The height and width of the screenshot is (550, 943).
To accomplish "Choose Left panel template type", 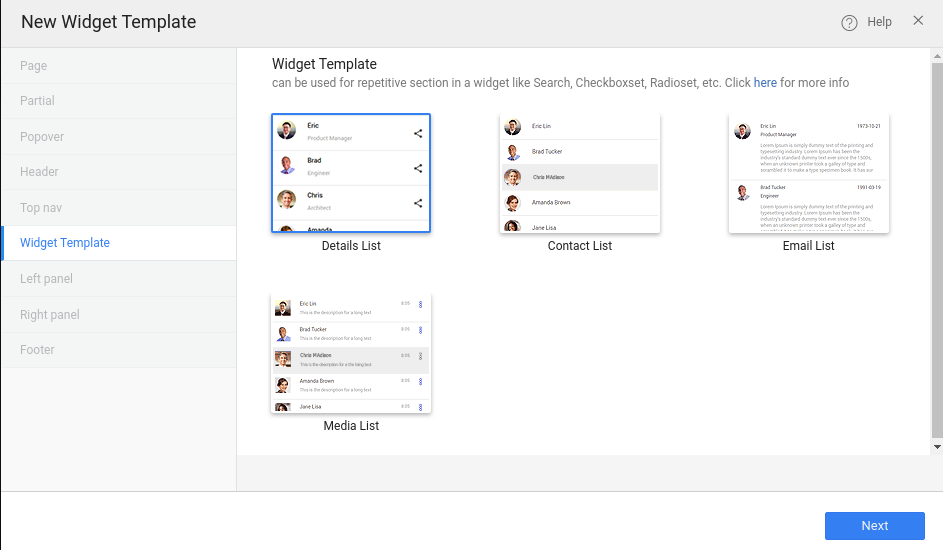I will [46, 279].
